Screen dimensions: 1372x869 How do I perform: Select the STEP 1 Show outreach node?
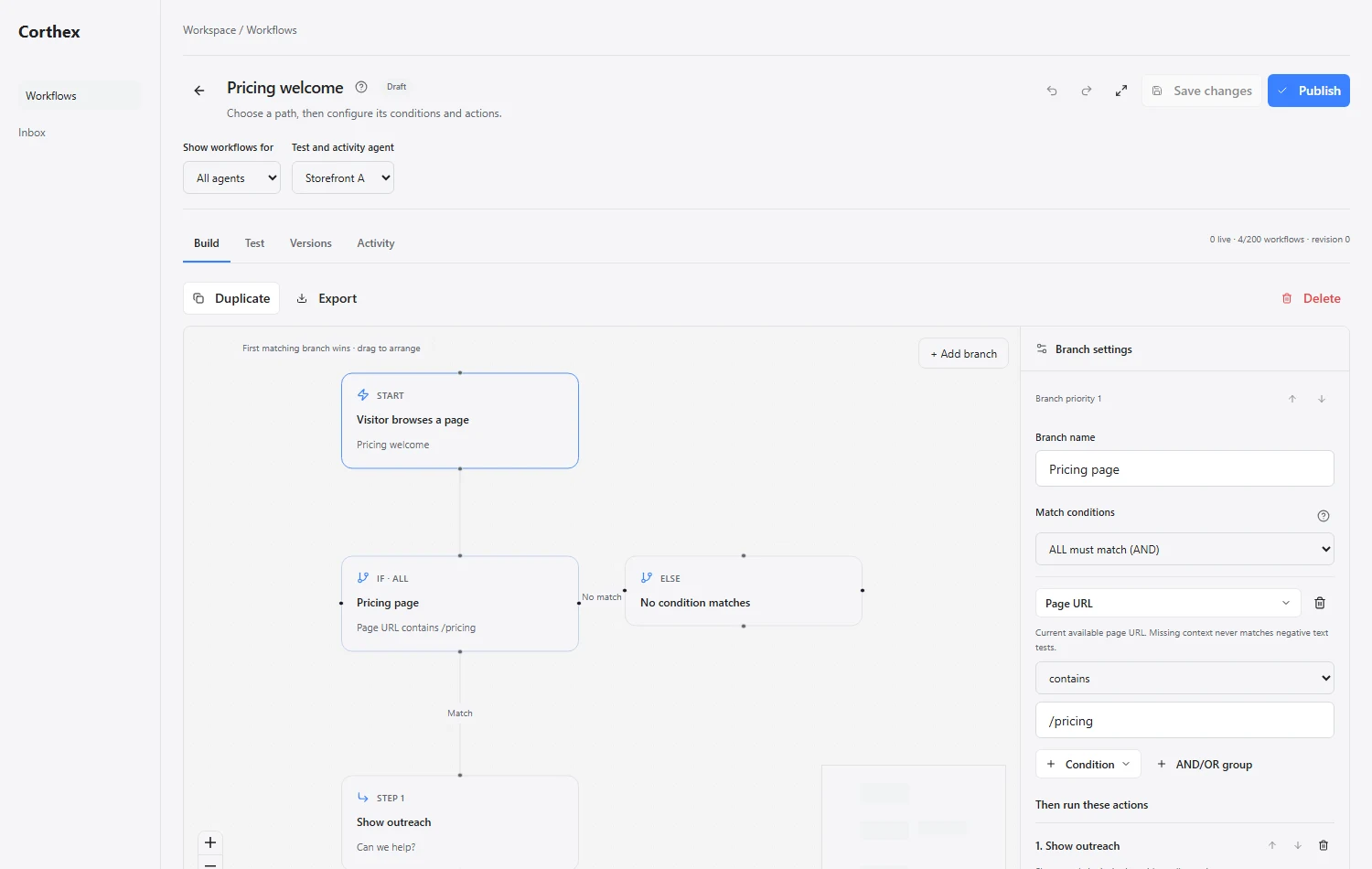(460, 821)
